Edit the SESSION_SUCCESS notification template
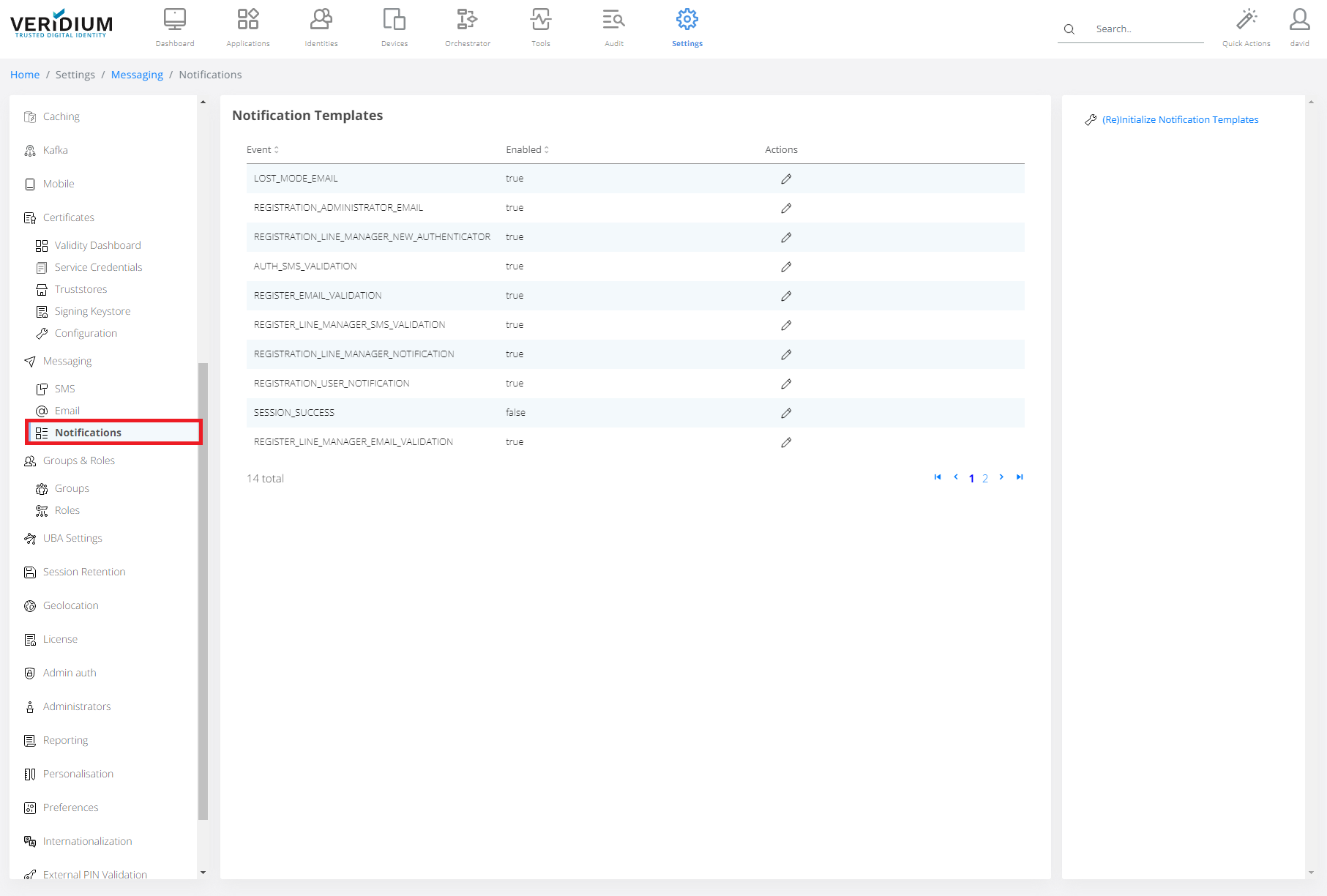The width and height of the screenshot is (1327, 896). point(786,413)
